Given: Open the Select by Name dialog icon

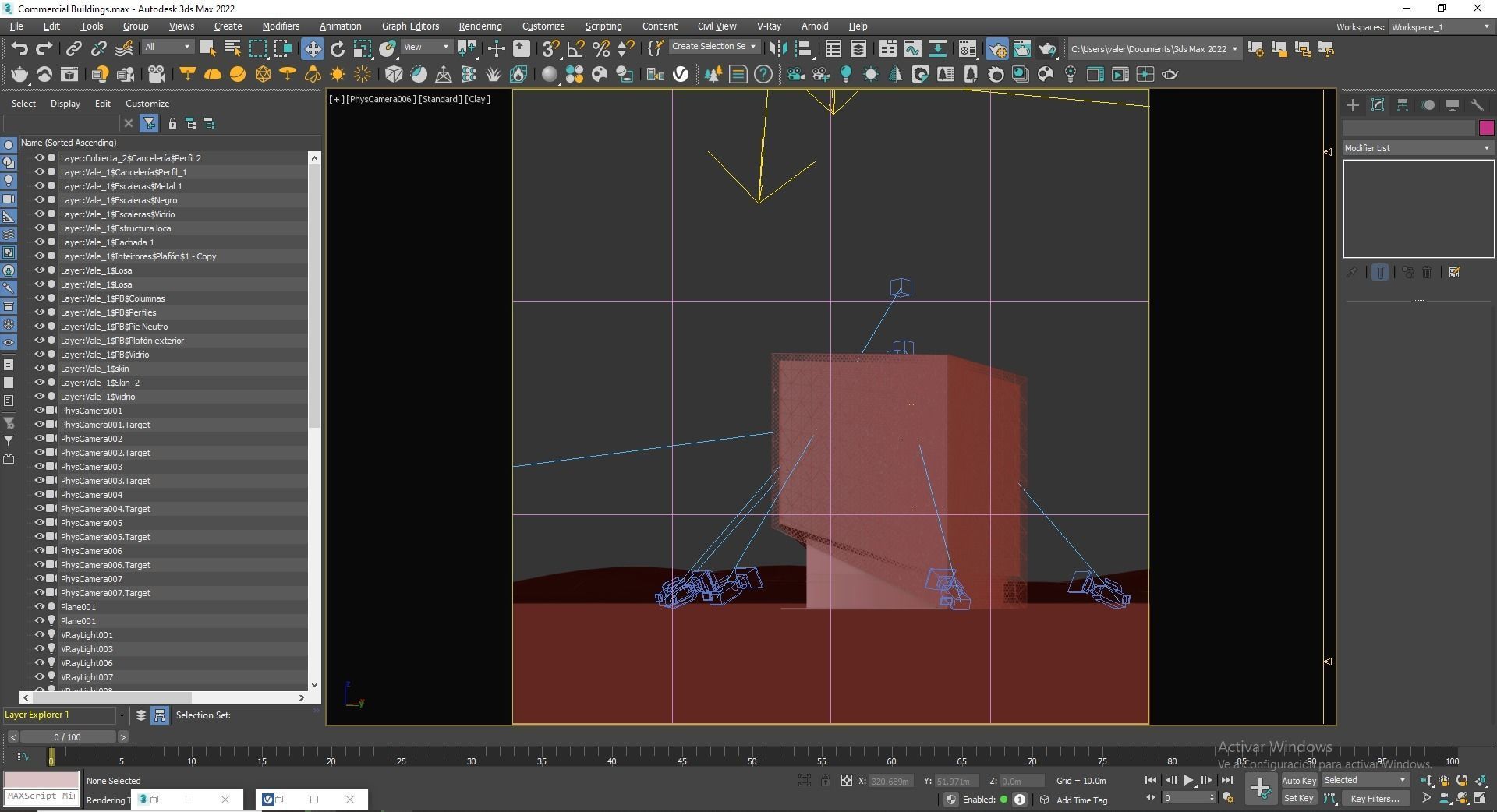Looking at the screenshot, I should point(232,49).
